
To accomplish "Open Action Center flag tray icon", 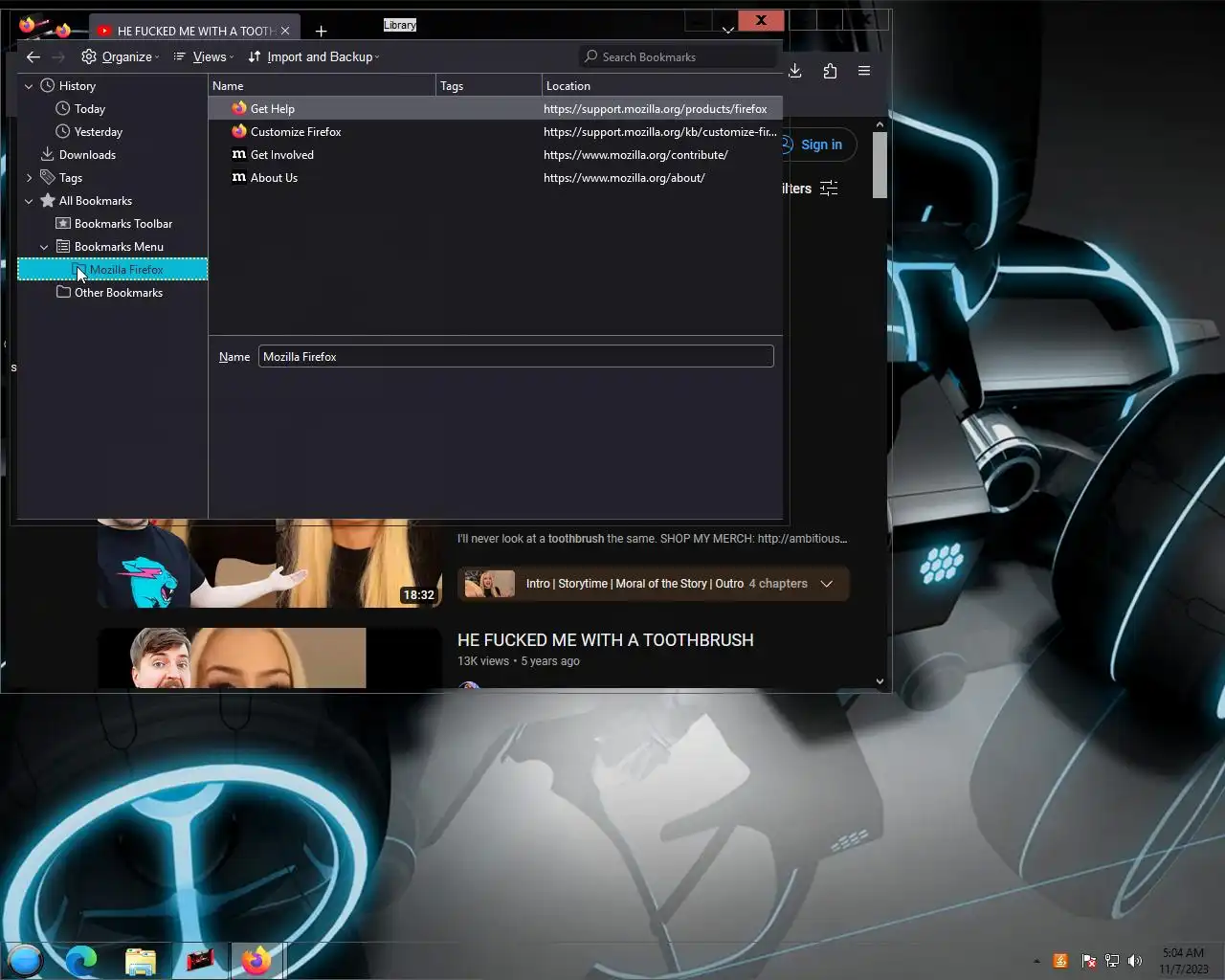I will pyautogui.click(x=1088, y=961).
